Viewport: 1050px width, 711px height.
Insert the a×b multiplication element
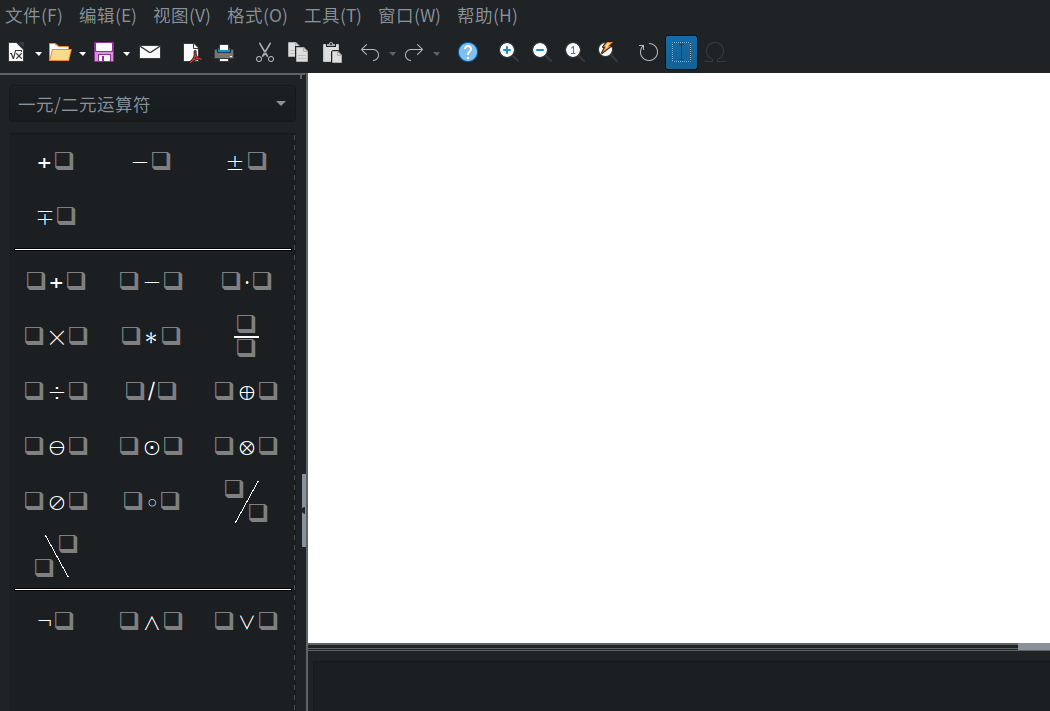click(56, 336)
